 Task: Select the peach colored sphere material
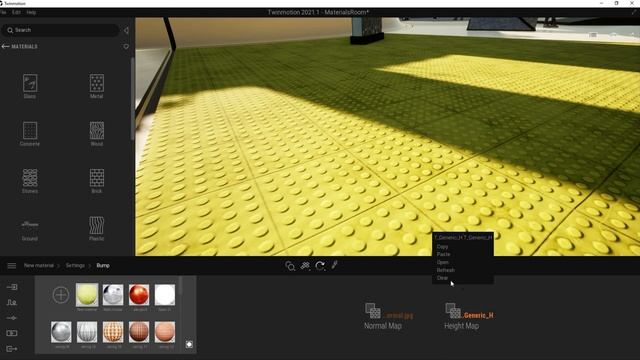coord(165,332)
